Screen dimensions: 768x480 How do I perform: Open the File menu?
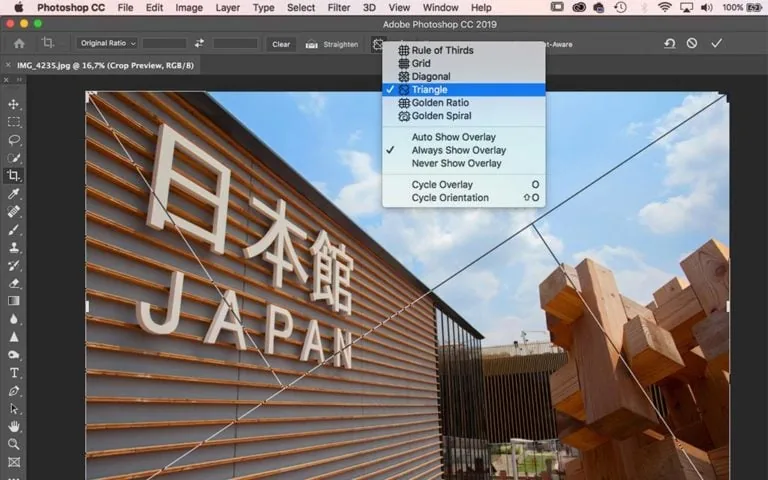click(125, 7)
